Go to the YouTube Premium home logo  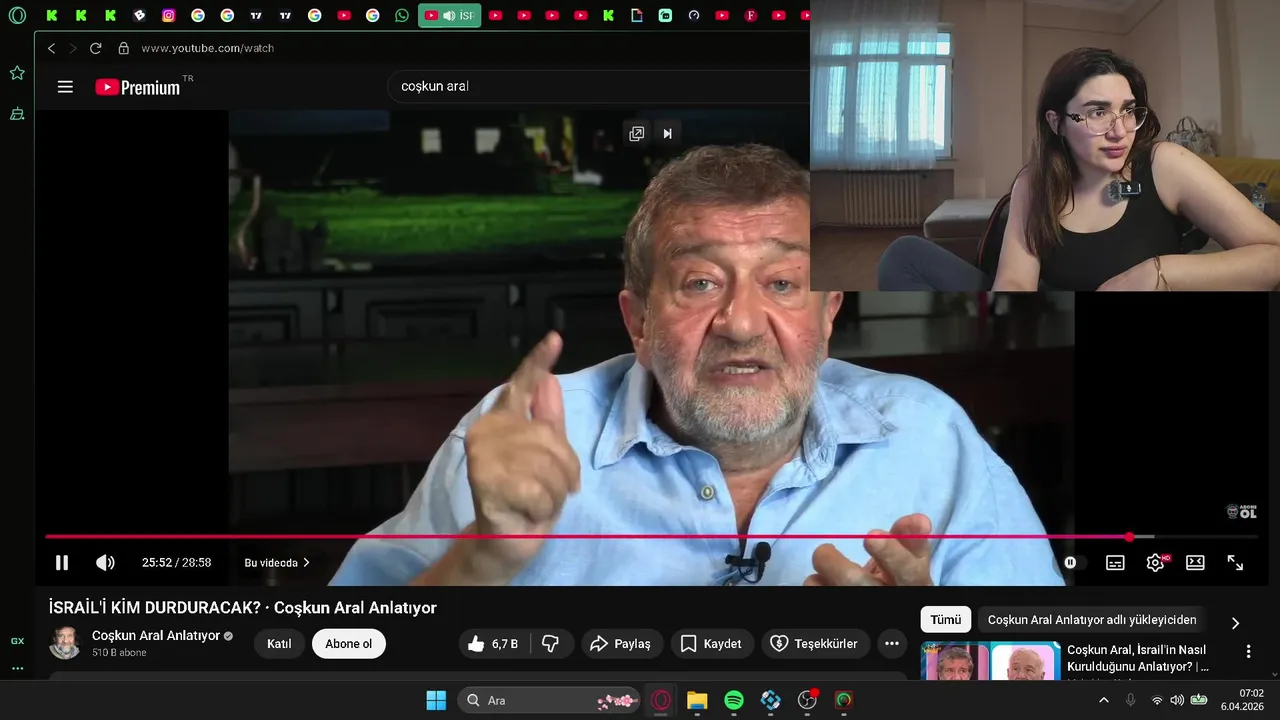(138, 87)
